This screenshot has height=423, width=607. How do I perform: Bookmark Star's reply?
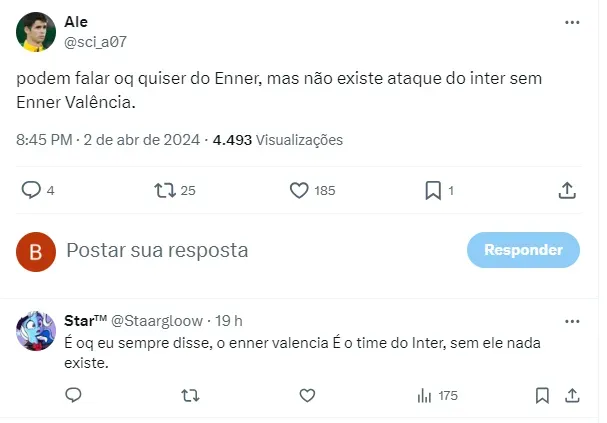click(x=542, y=396)
